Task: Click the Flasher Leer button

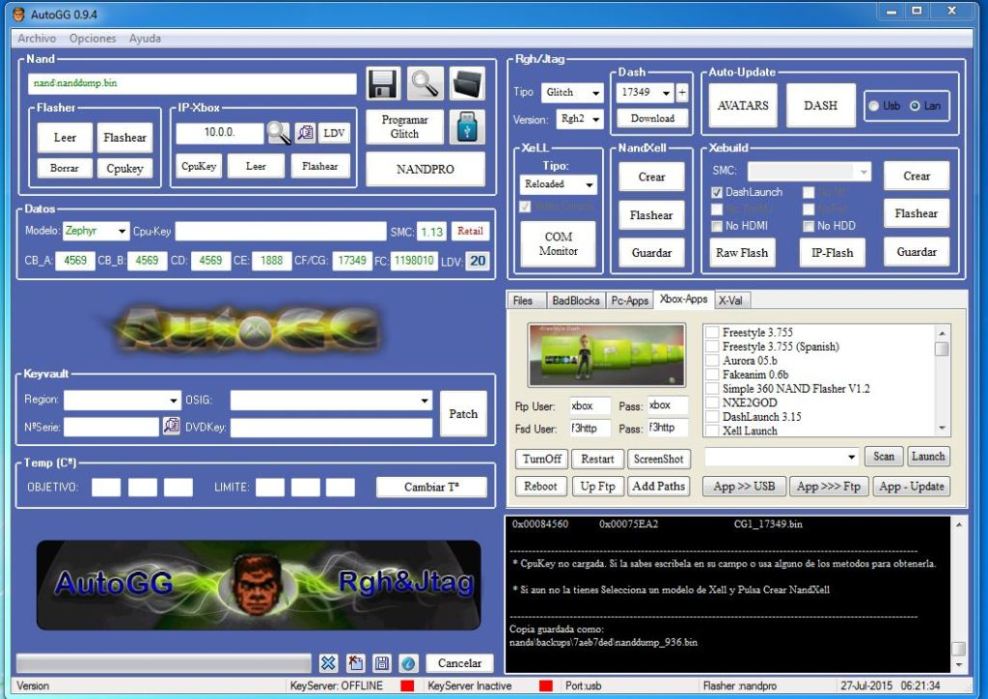Action: coord(64,137)
